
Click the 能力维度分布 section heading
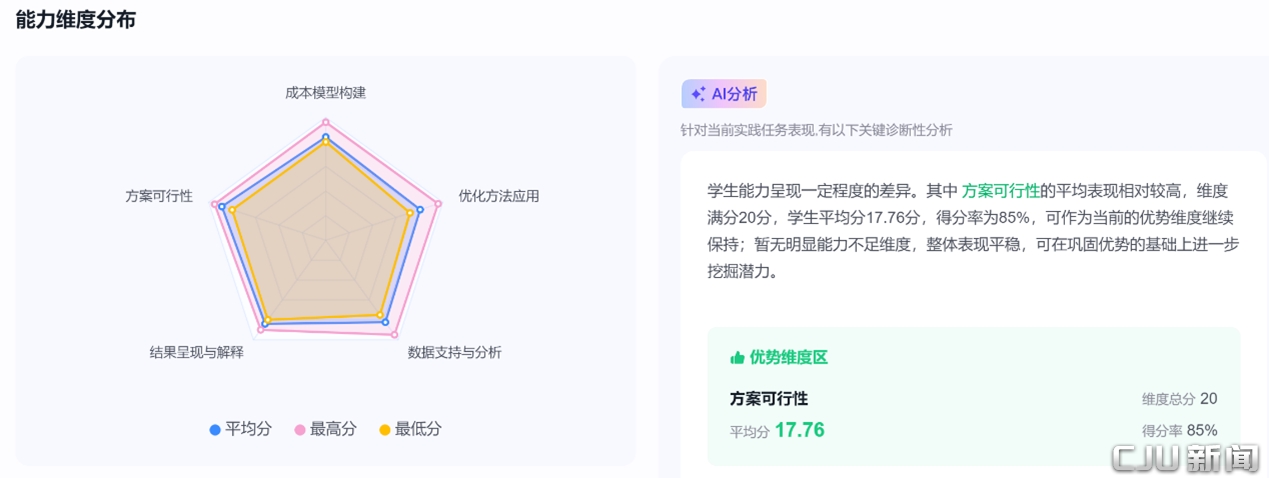75,20
